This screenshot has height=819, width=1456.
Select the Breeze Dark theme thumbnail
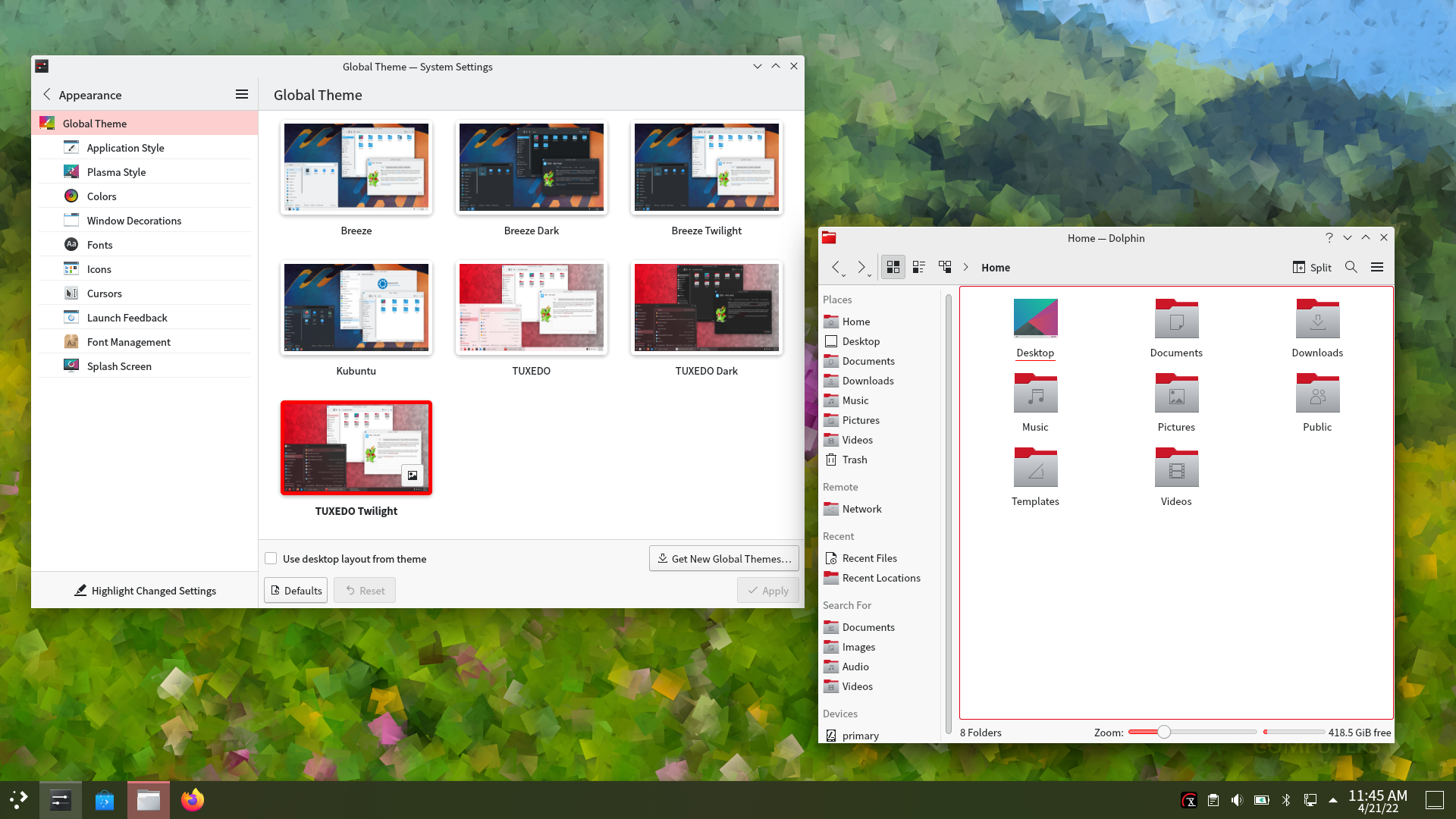(531, 168)
